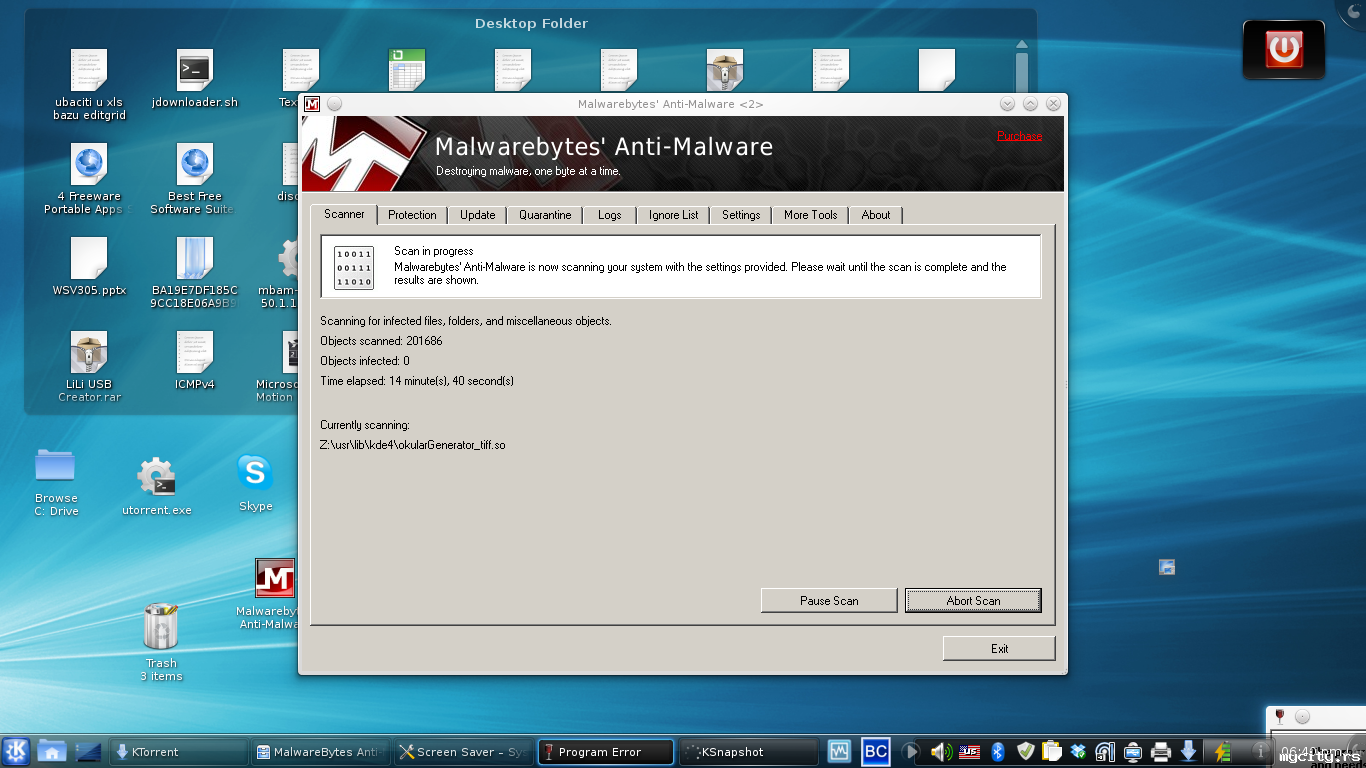Expand hidden system tray icons arrow
Viewport: 1366px width, 768px height.
pyautogui.click(x=908, y=751)
